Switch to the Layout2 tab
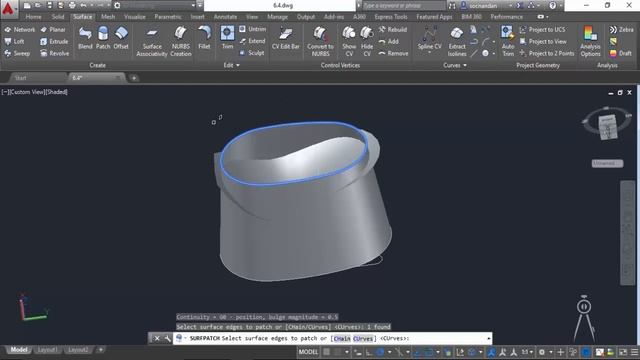Screen dimensions: 640x360 point(78,350)
